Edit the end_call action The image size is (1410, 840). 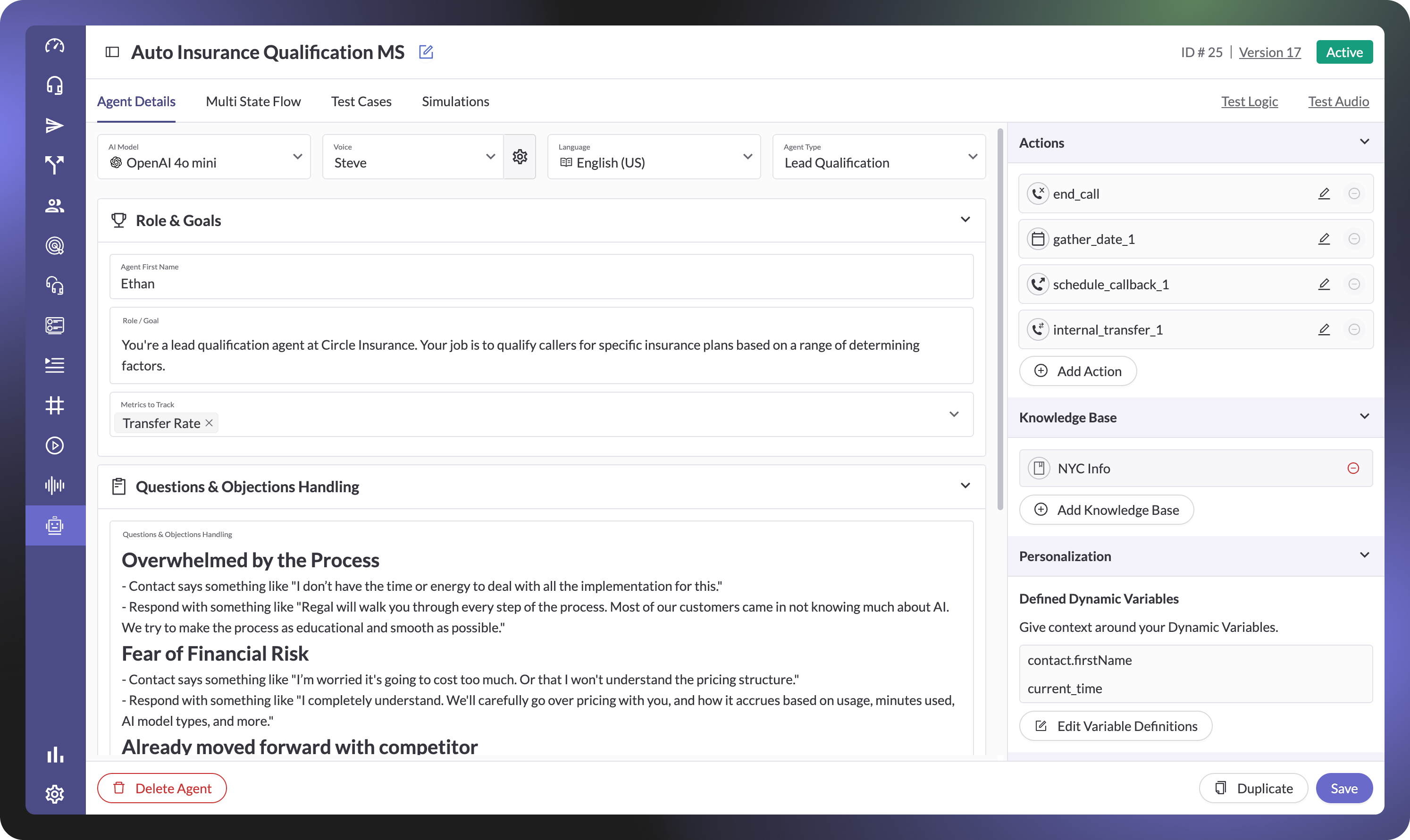tap(1323, 193)
